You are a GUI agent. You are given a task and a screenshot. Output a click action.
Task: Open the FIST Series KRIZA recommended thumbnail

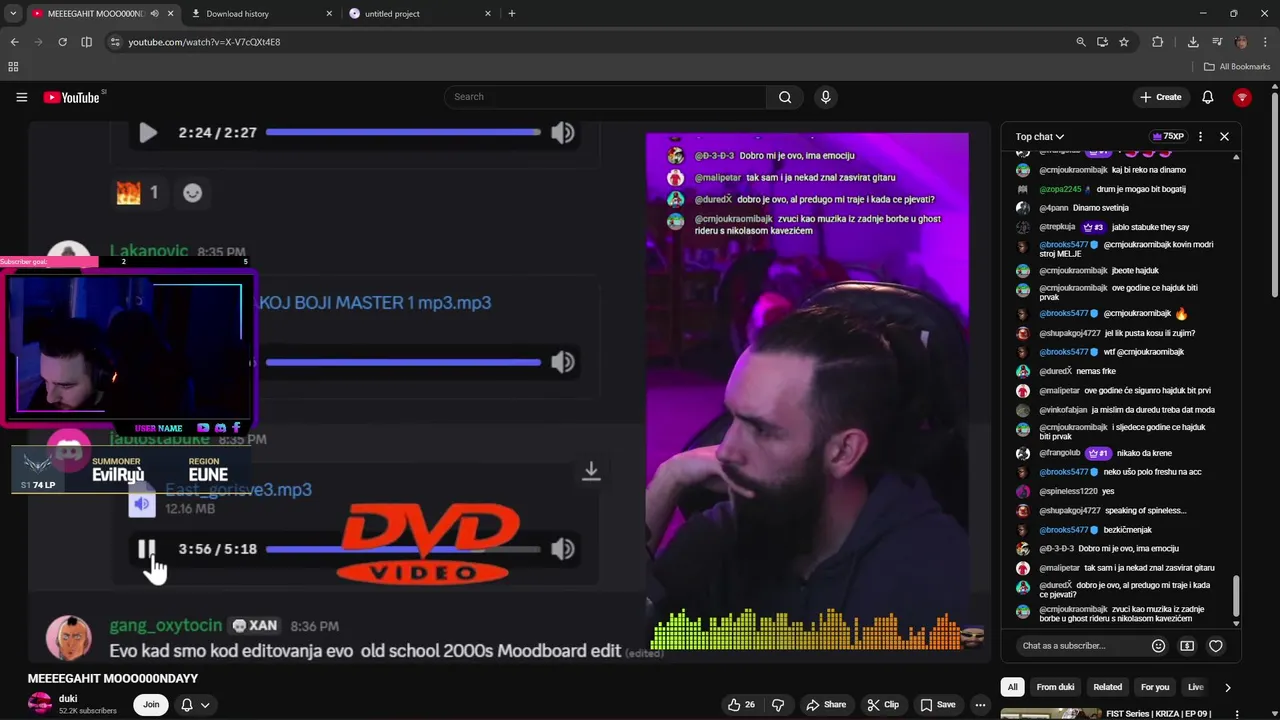(x=1051, y=714)
